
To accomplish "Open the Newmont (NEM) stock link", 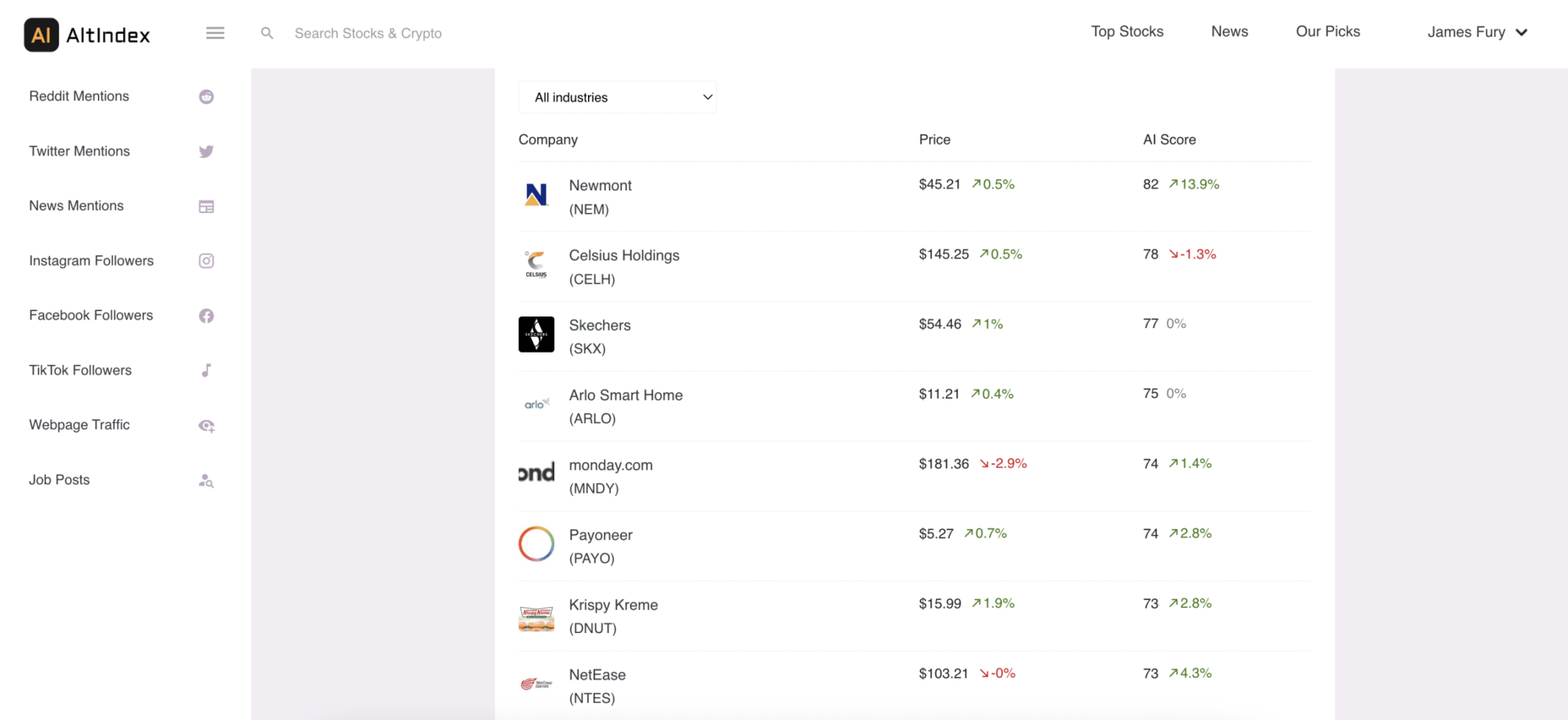I will (x=600, y=197).
